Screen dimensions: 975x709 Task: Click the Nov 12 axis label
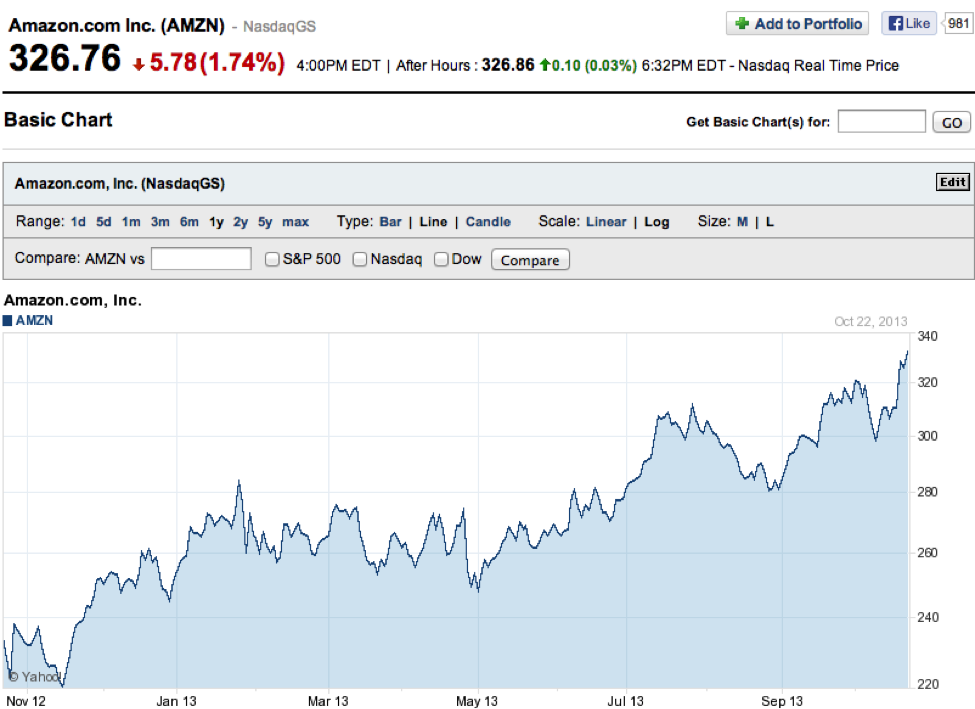coord(26,701)
